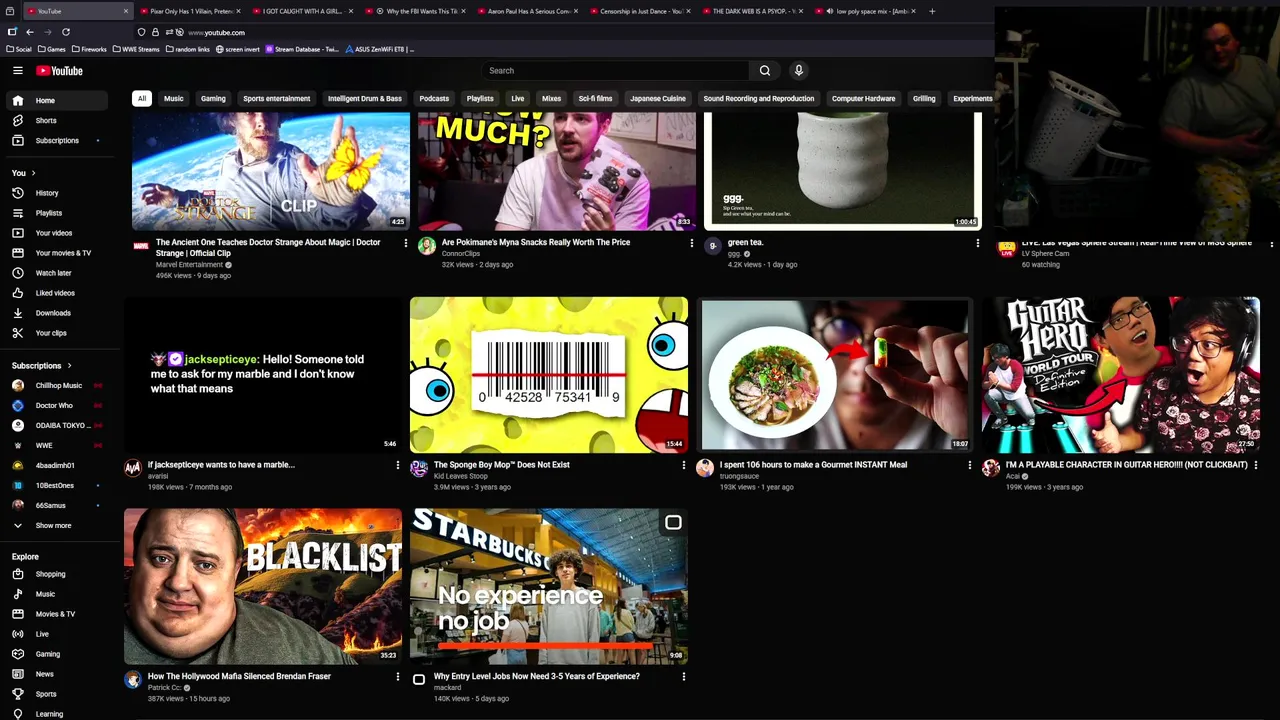Click the browser back arrow
The width and height of the screenshot is (1280, 720).
pyautogui.click(x=30, y=32)
